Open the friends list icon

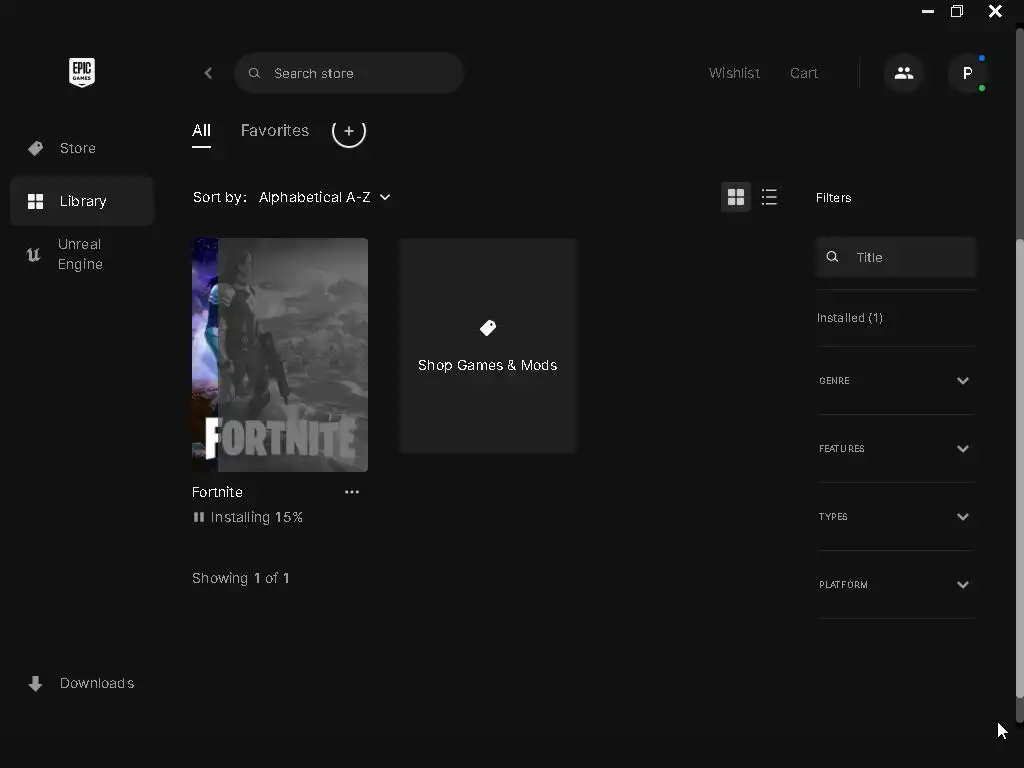(904, 73)
